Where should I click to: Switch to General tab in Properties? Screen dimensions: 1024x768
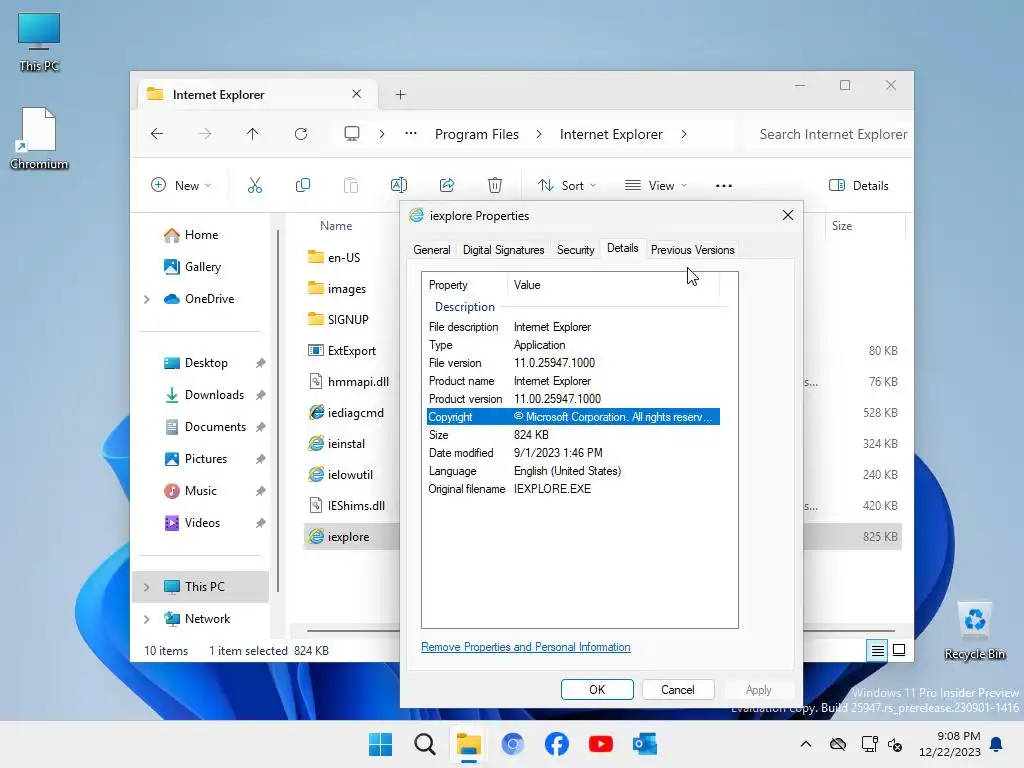click(432, 249)
